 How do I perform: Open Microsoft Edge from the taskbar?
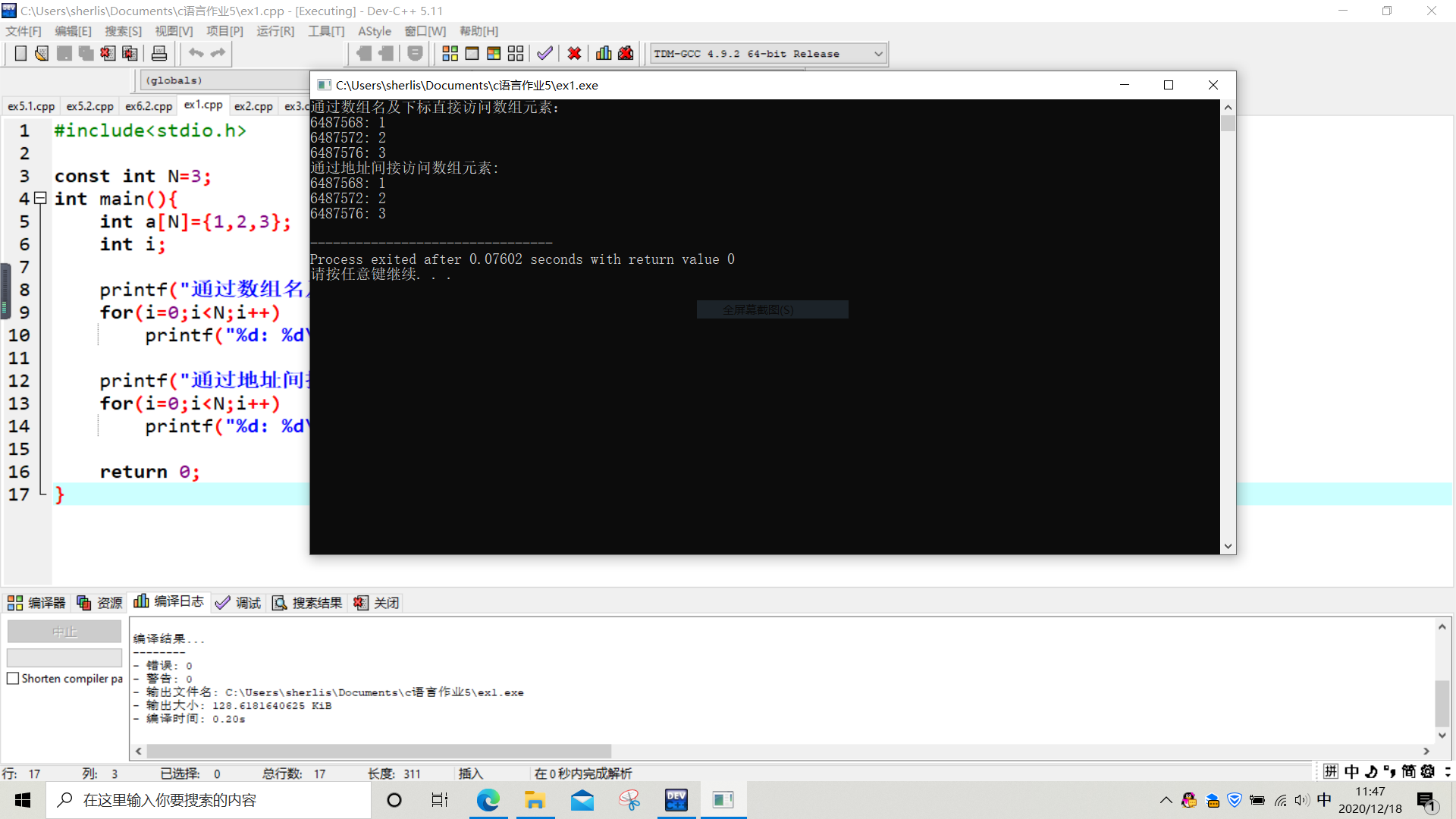488,800
